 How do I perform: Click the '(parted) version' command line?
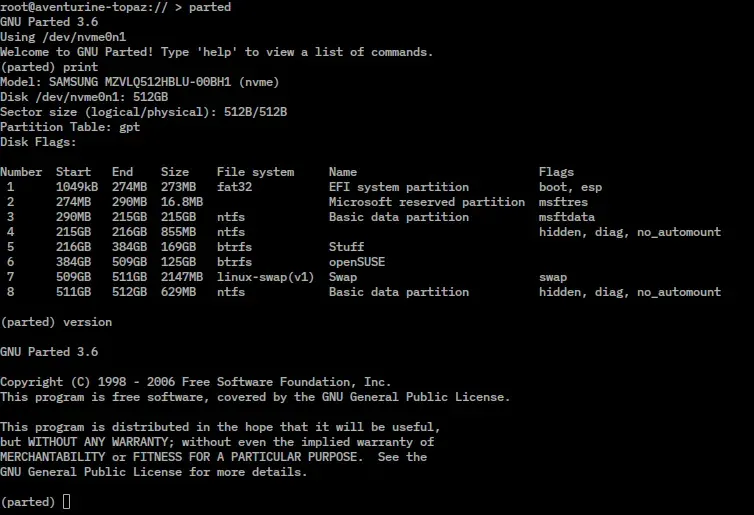click(56, 322)
